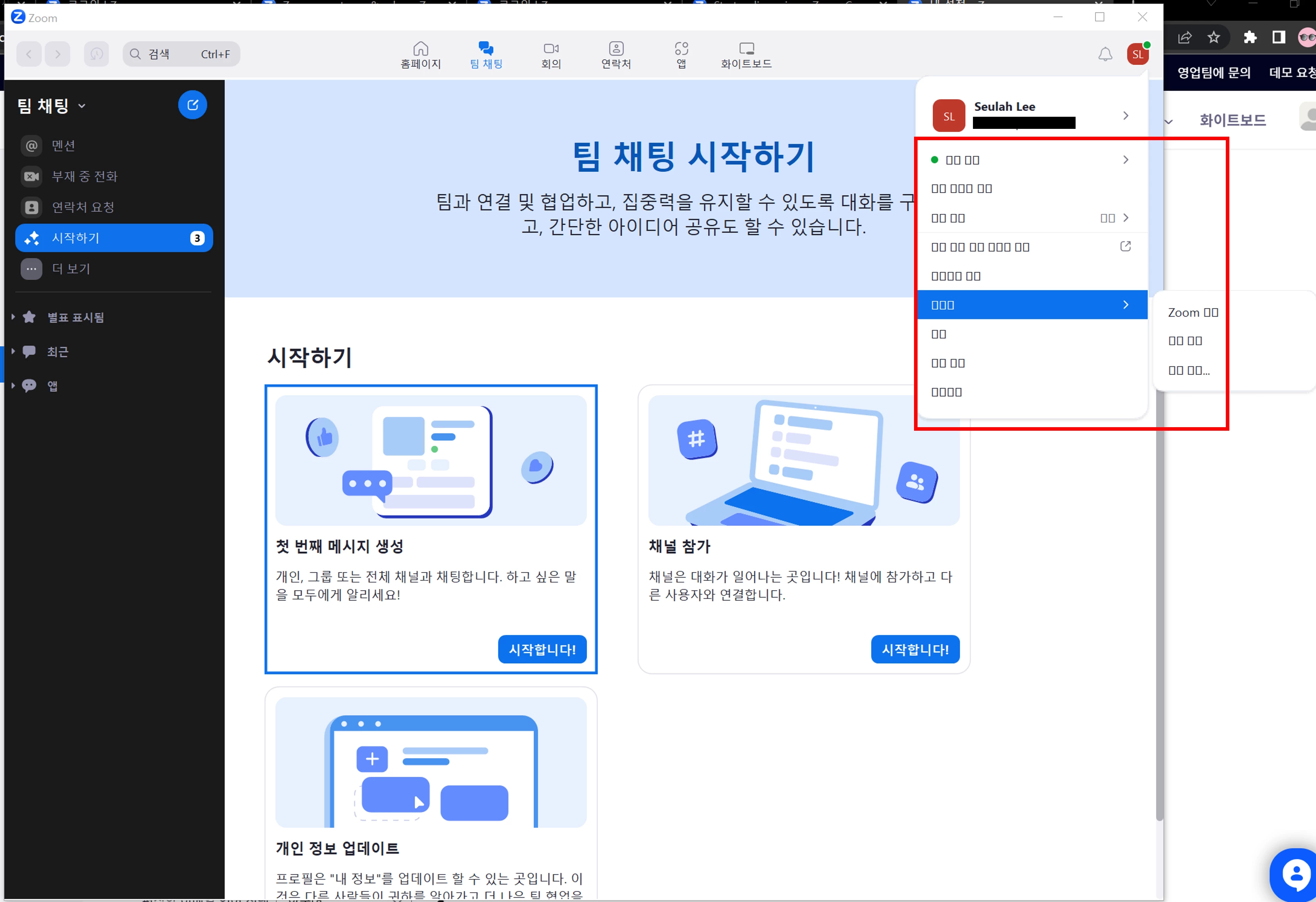This screenshot has height=902, width=1316.
Task: Click the SL profile avatar
Action: point(1137,54)
